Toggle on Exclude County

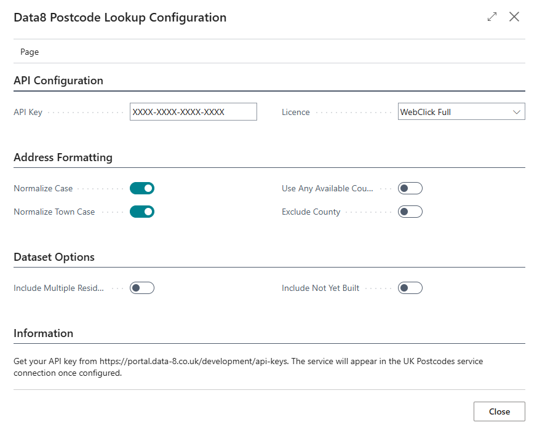[410, 212]
